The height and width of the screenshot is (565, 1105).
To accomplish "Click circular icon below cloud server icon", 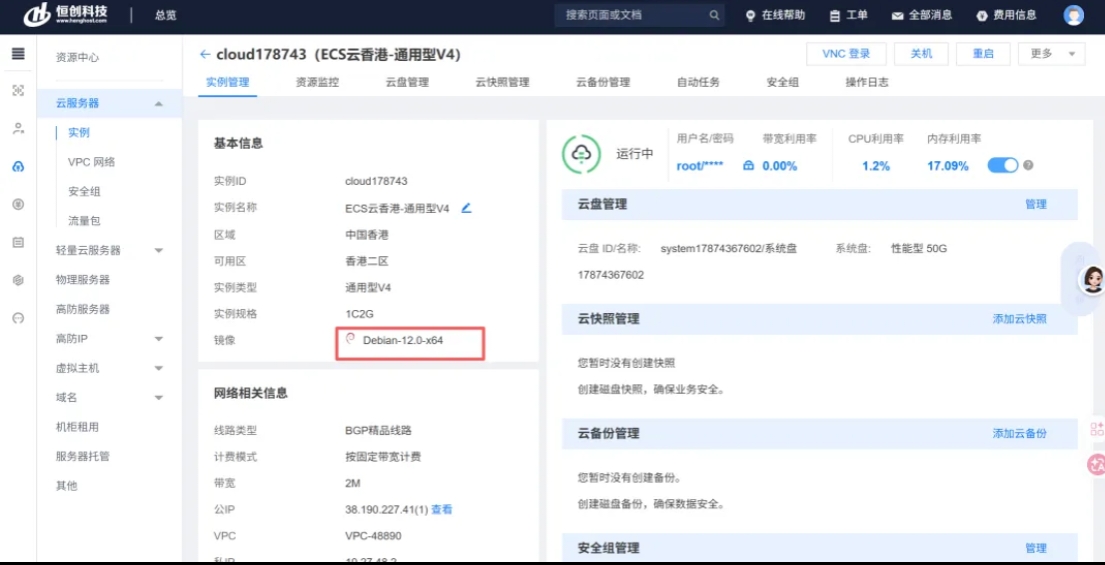I will point(18,204).
